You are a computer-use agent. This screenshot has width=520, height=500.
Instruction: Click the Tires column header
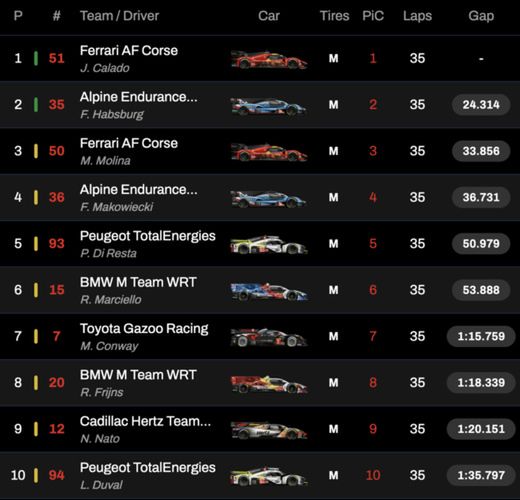point(334,16)
